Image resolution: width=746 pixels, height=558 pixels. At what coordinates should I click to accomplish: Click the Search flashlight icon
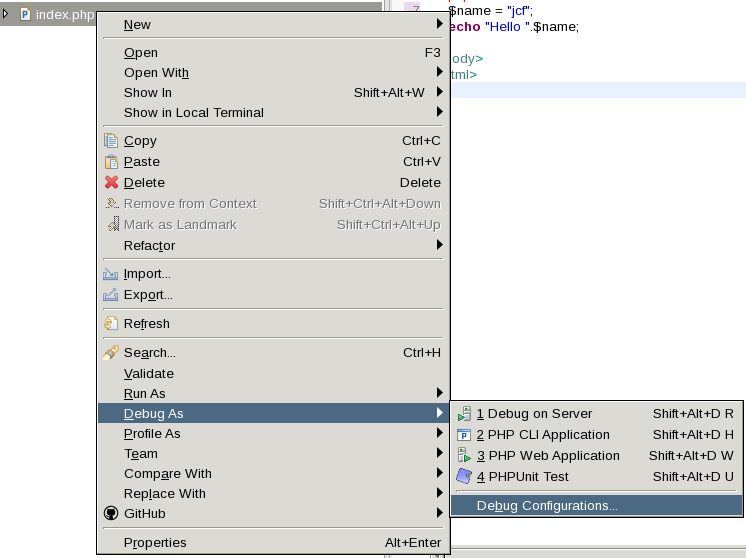112,353
